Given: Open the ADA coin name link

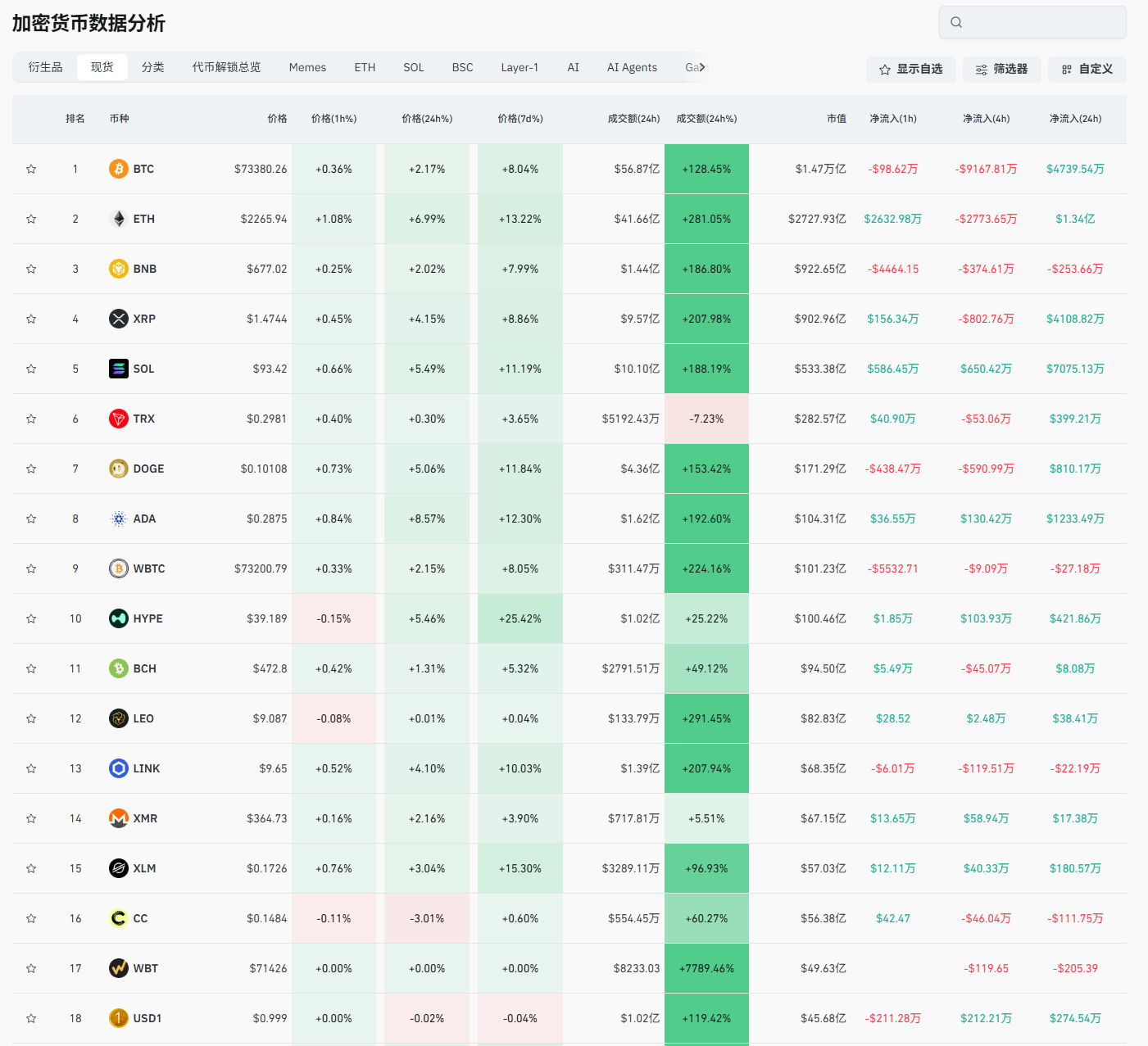Looking at the screenshot, I should [x=144, y=518].
